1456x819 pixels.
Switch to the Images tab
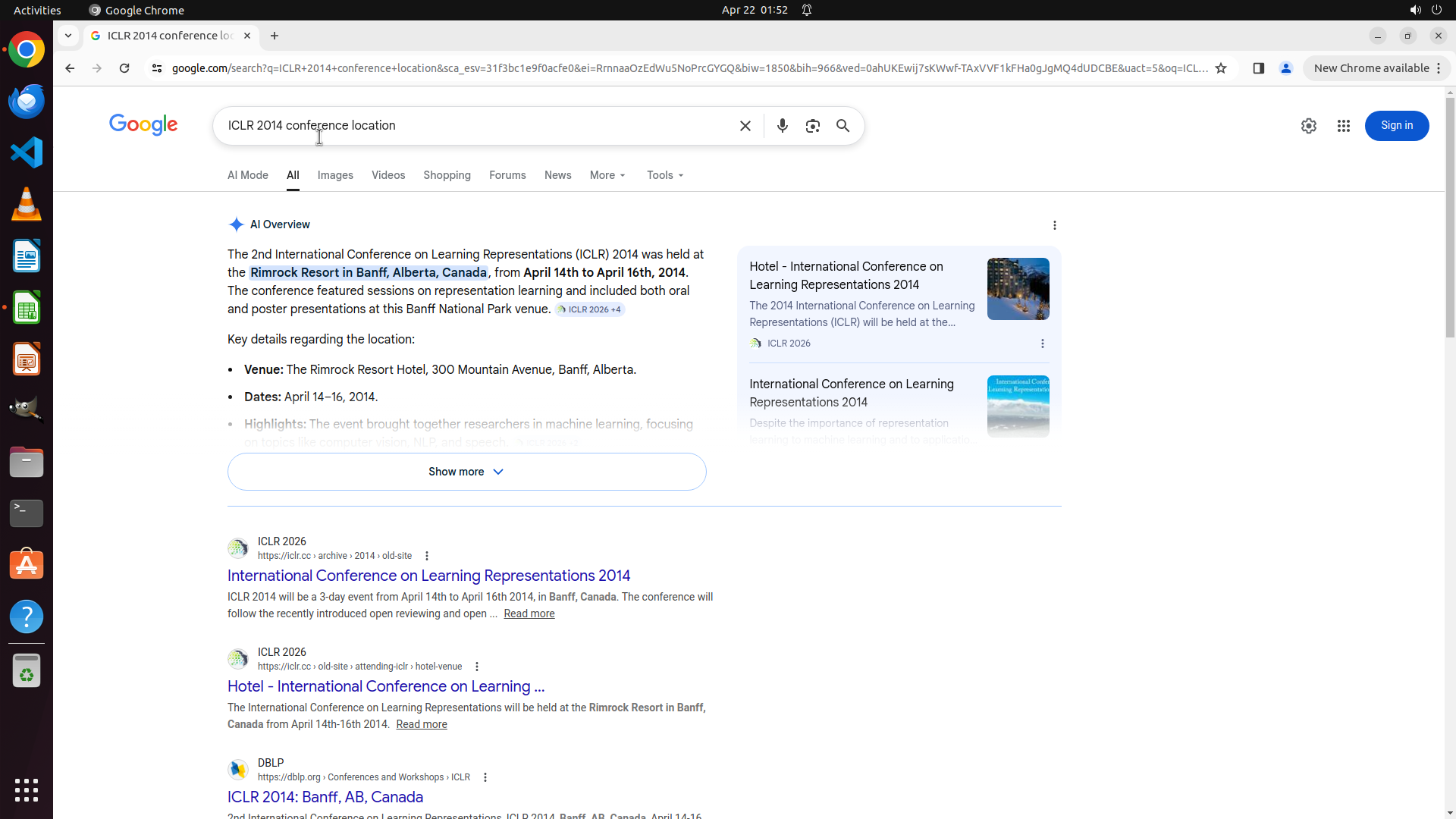point(335,175)
